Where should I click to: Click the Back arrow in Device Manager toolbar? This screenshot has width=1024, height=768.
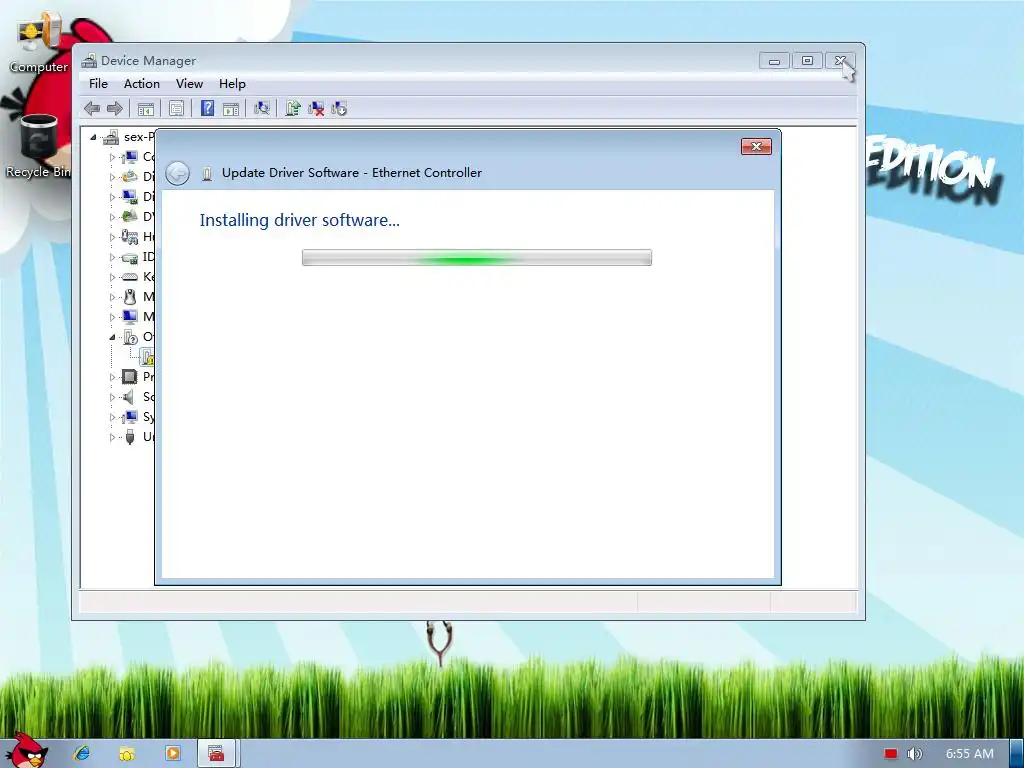click(92, 108)
